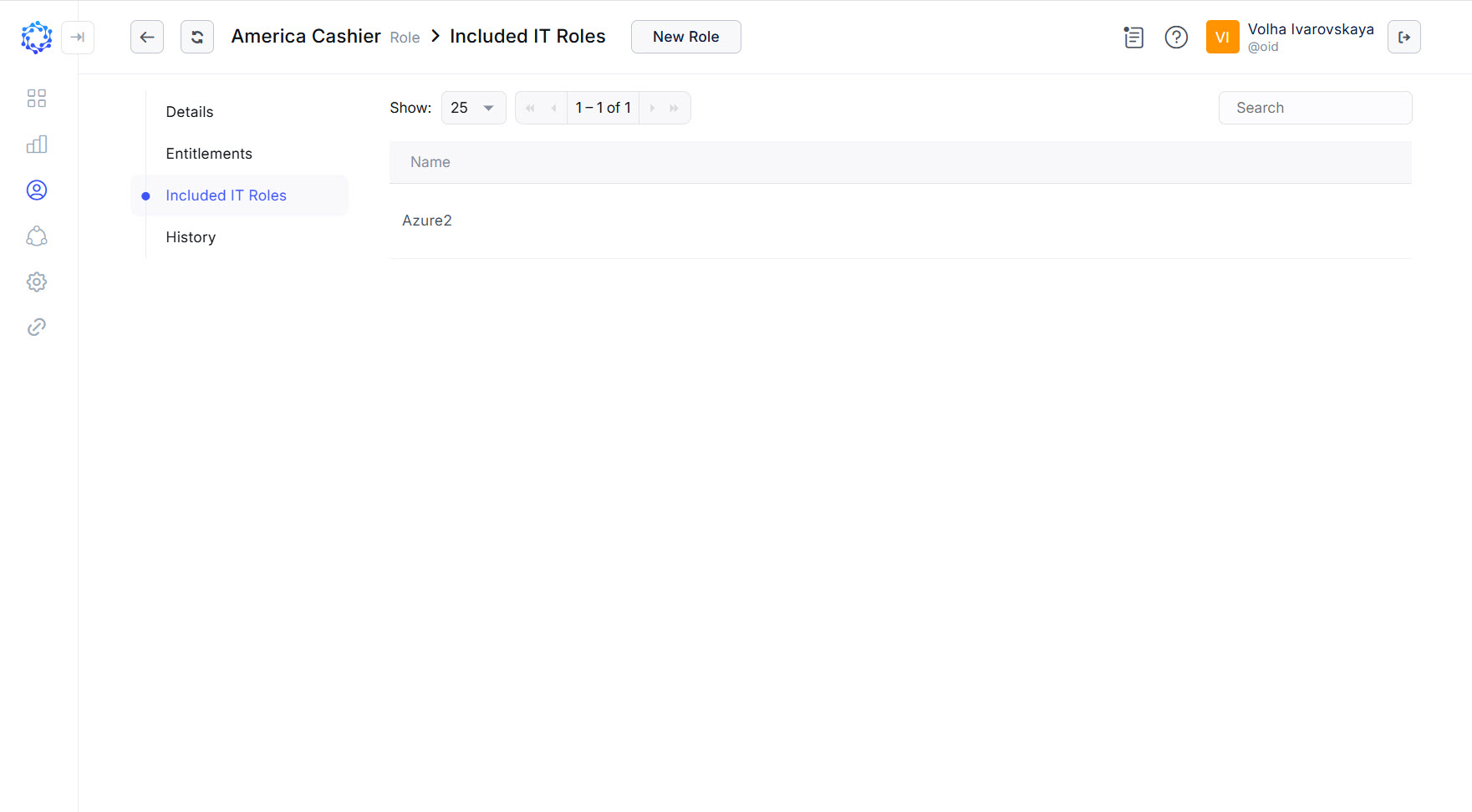
Task: Click the app logo icon
Action: (x=36, y=38)
